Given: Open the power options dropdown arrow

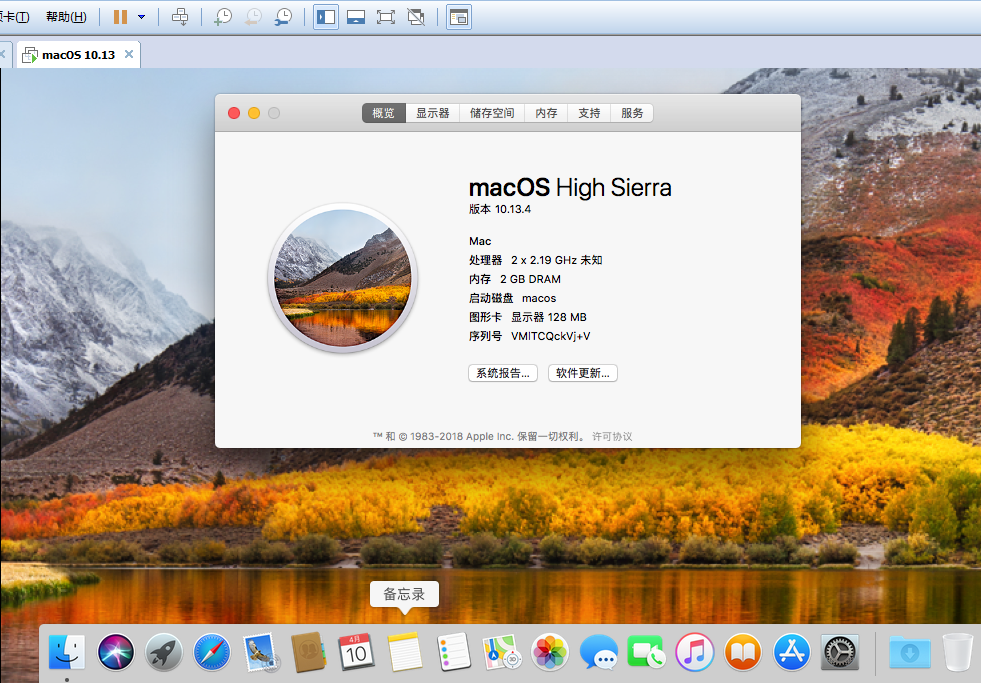Looking at the screenshot, I should pos(141,17).
